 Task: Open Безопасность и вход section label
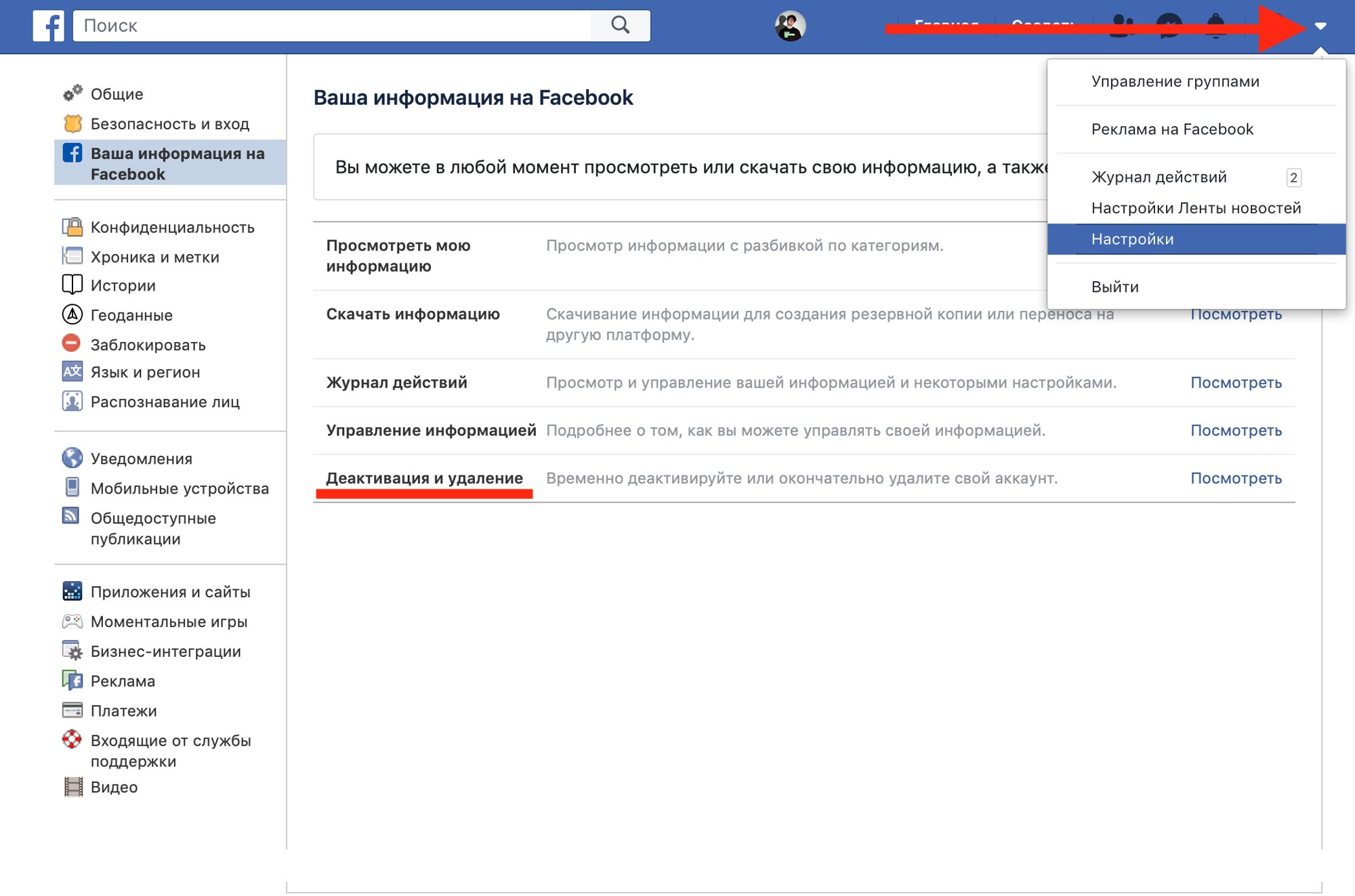click(x=170, y=124)
